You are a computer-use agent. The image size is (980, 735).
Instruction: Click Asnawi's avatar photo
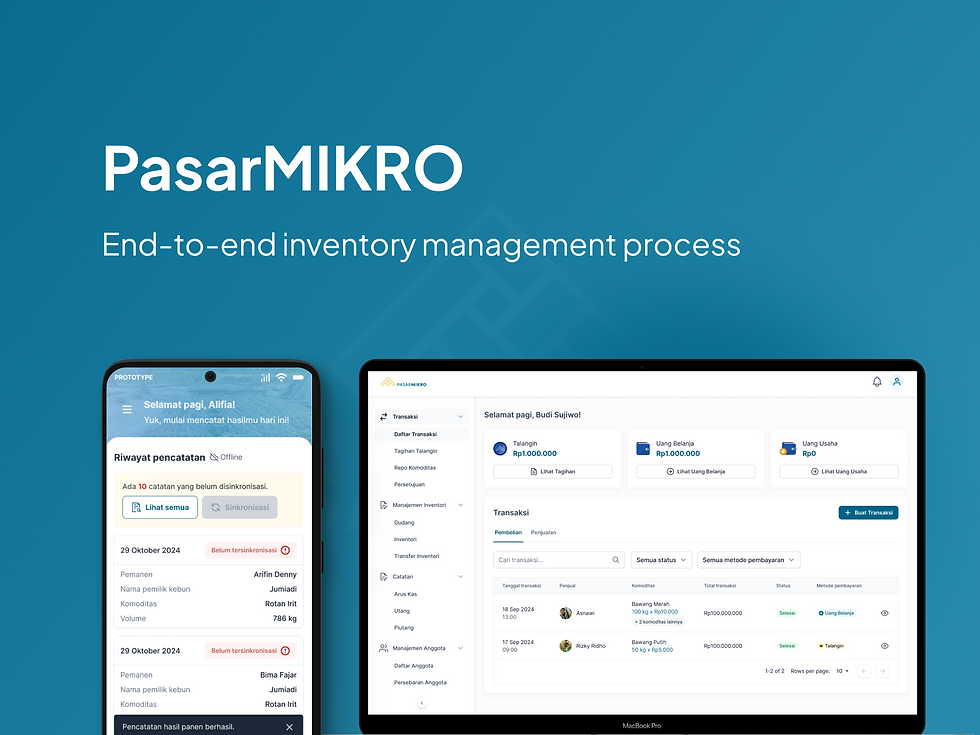(566, 613)
